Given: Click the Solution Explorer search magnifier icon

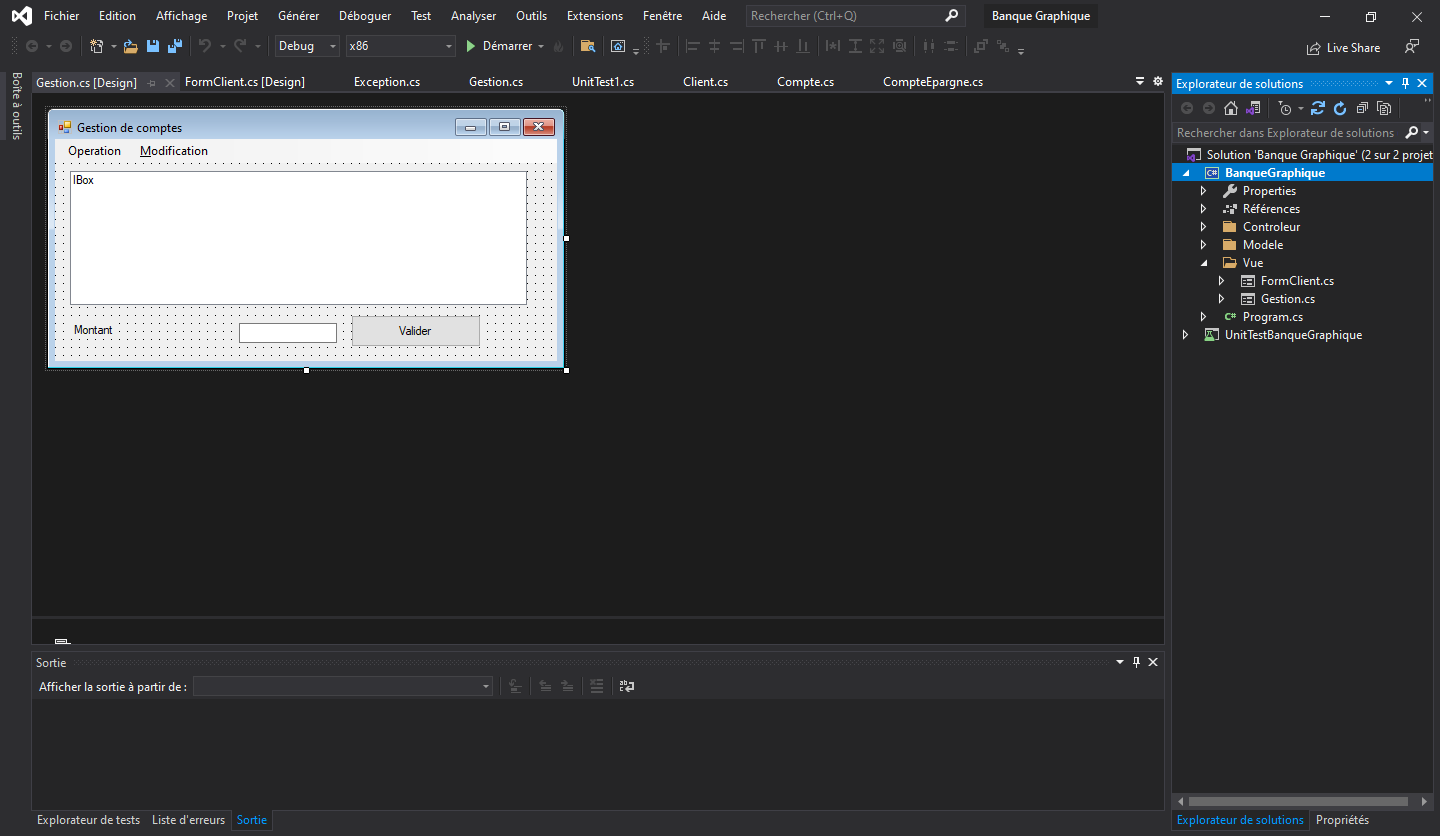Looking at the screenshot, I should [x=1412, y=132].
